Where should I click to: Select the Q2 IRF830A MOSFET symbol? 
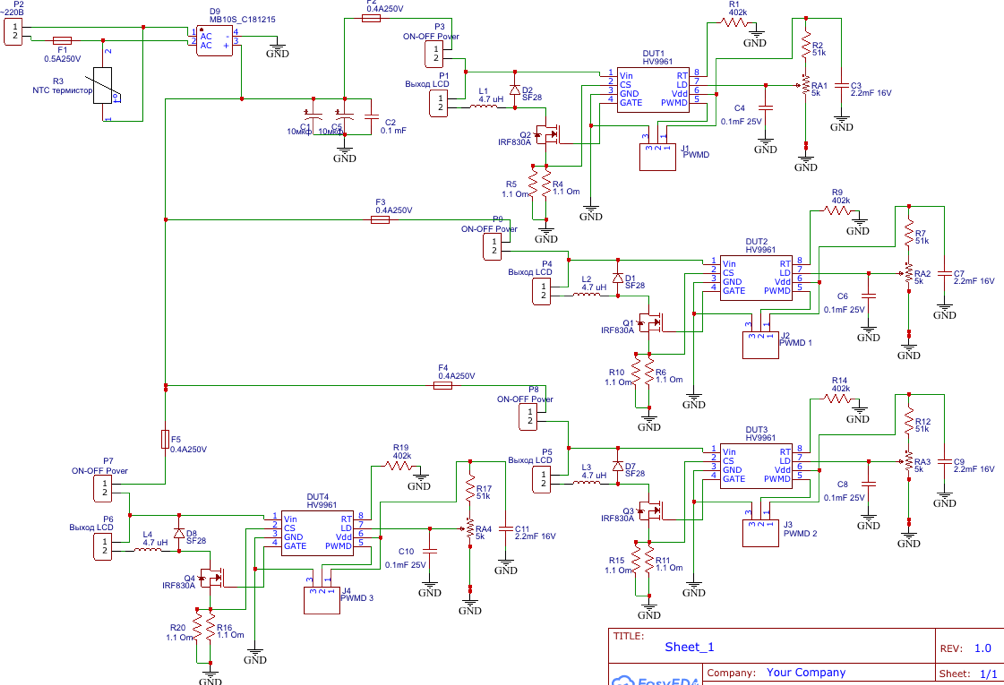549,133
